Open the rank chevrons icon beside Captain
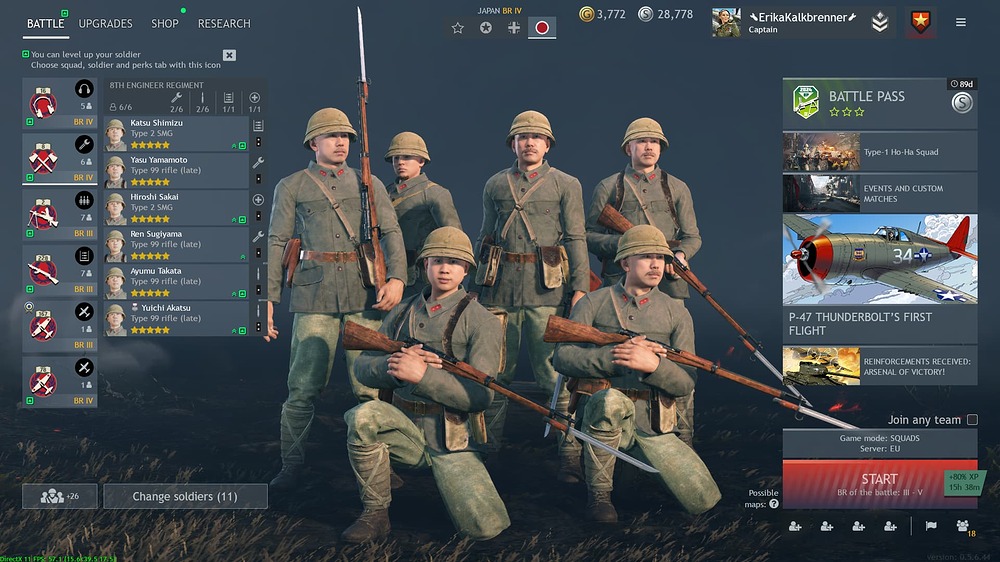The image size is (1000, 562). (880, 23)
